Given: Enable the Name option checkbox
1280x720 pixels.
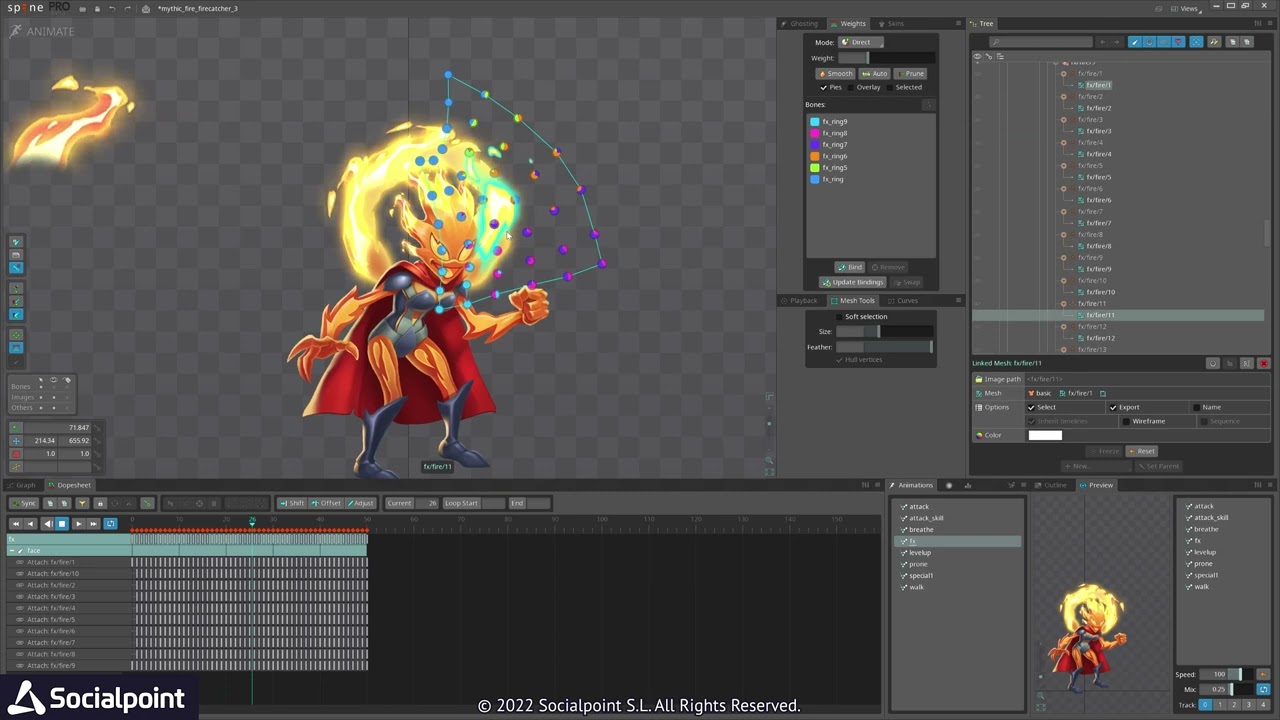Looking at the screenshot, I should pos(1196,407).
